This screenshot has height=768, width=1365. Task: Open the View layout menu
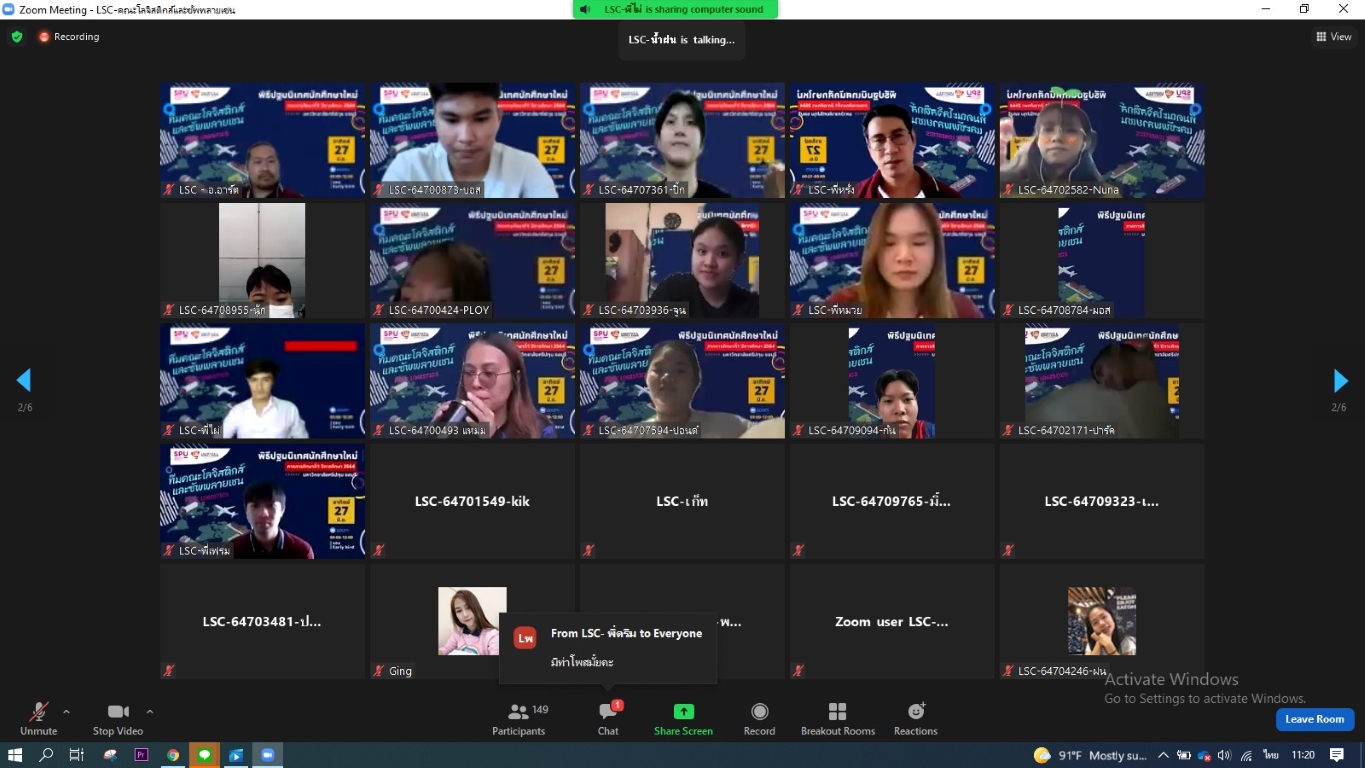point(1334,36)
